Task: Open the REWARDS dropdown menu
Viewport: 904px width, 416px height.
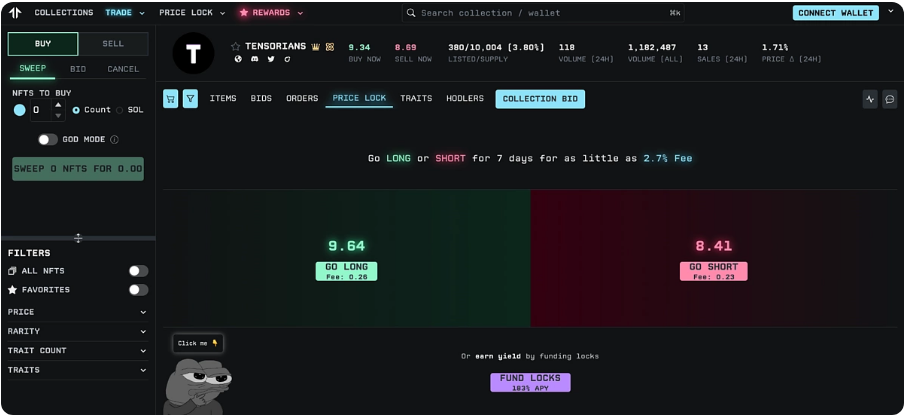Action: click(271, 13)
